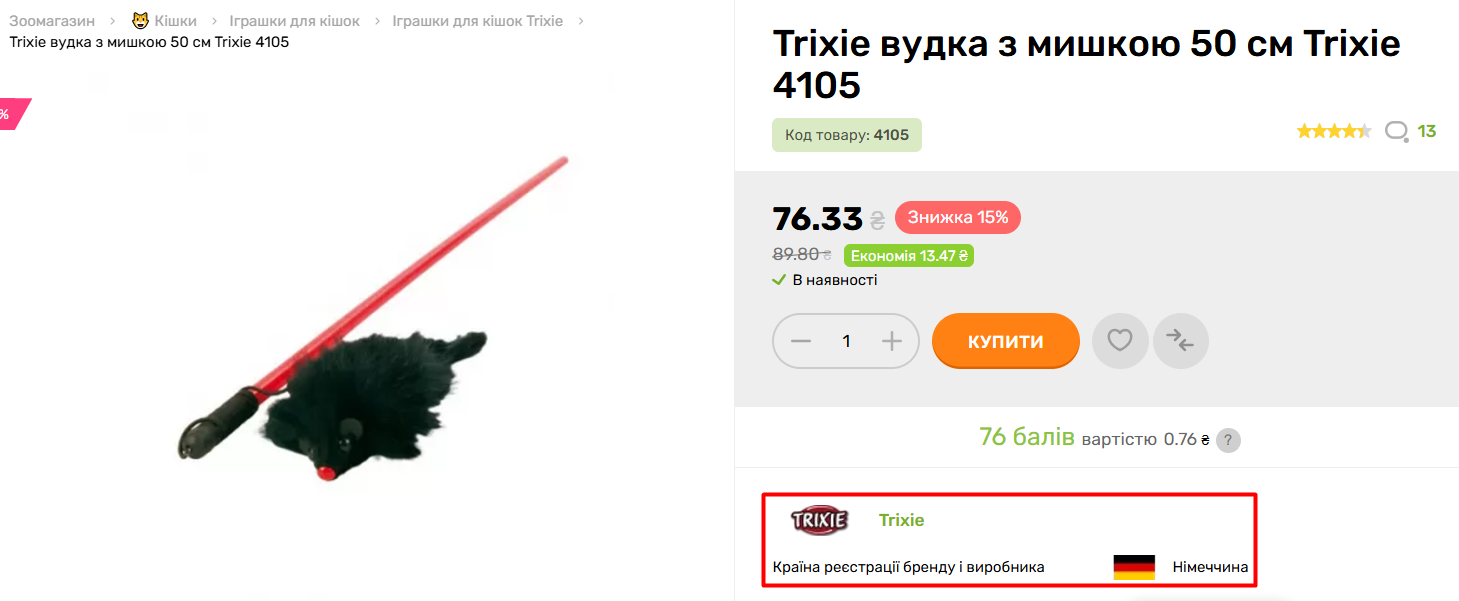This screenshot has height=601, width=1459.
Task: Decrease quantity with minus button
Action: [x=801, y=341]
